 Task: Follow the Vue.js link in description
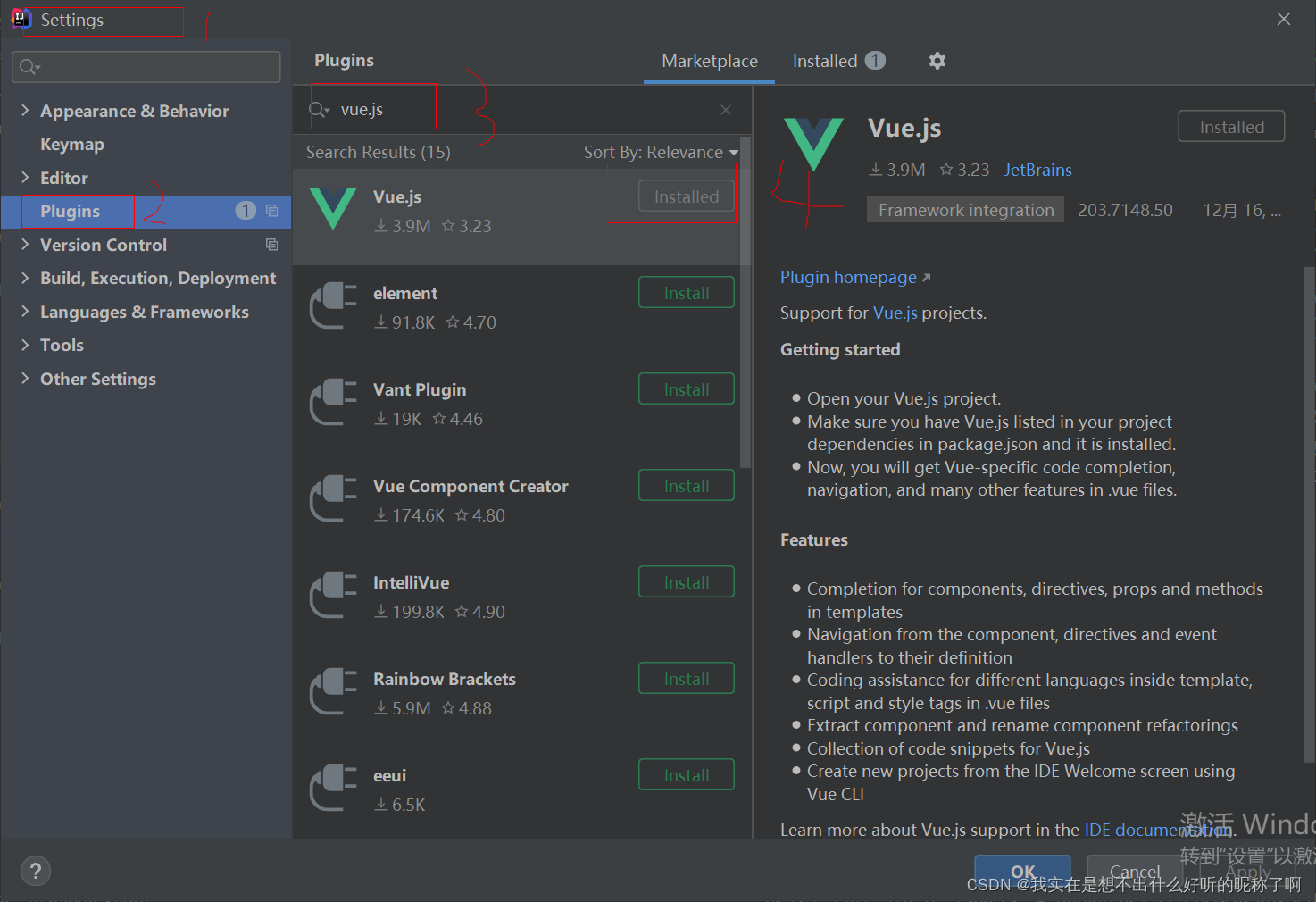click(895, 313)
